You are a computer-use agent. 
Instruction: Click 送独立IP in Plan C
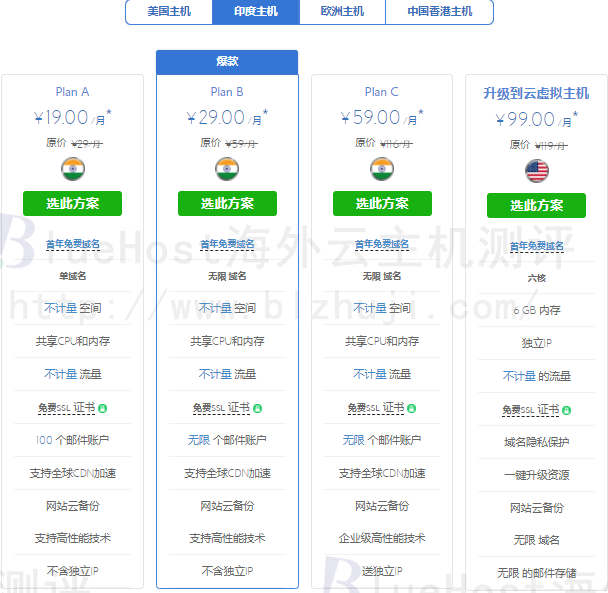(382, 571)
